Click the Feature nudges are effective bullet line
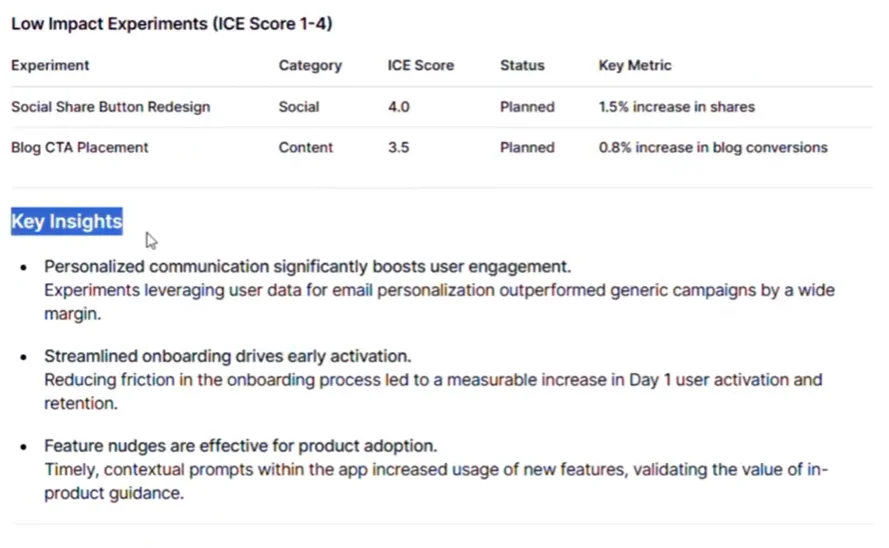This screenshot has width=889, height=548. pyautogui.click(x=240, y=446)
